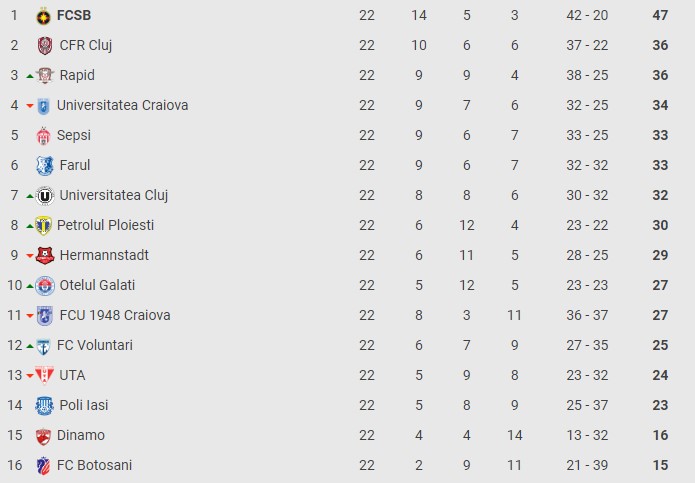Click the CFR Cluj club crest
695x483 pixels.
tap(45, 46)
